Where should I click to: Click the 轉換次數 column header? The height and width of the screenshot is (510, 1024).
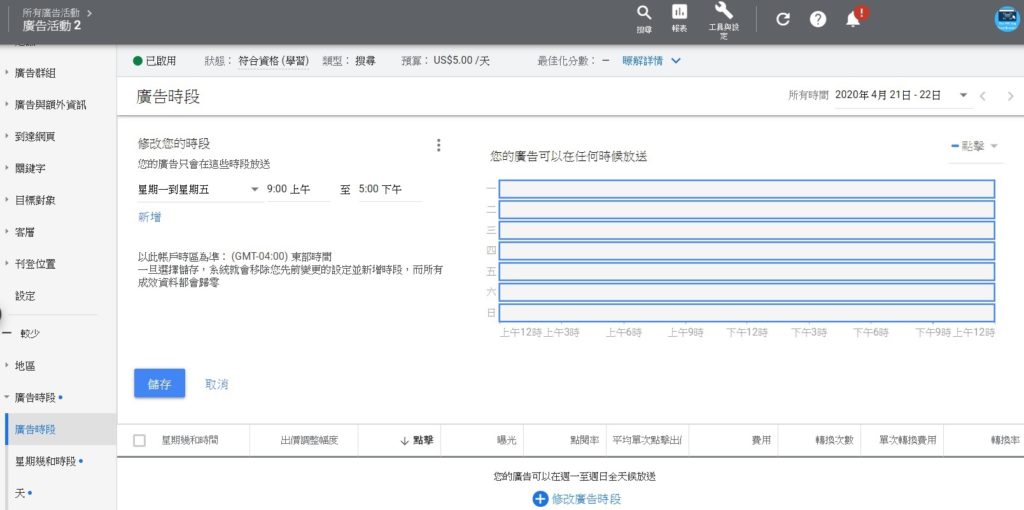(x=833, y=441)
